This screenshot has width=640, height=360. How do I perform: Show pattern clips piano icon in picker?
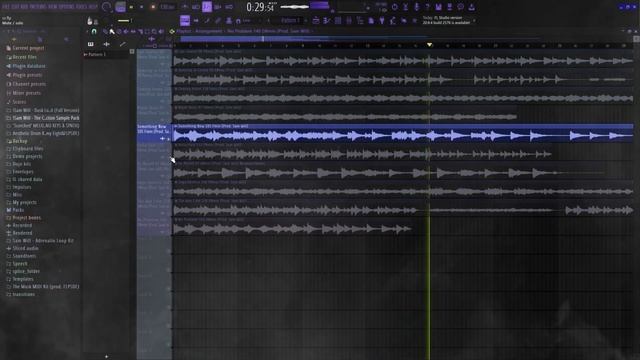coord(91,44)
